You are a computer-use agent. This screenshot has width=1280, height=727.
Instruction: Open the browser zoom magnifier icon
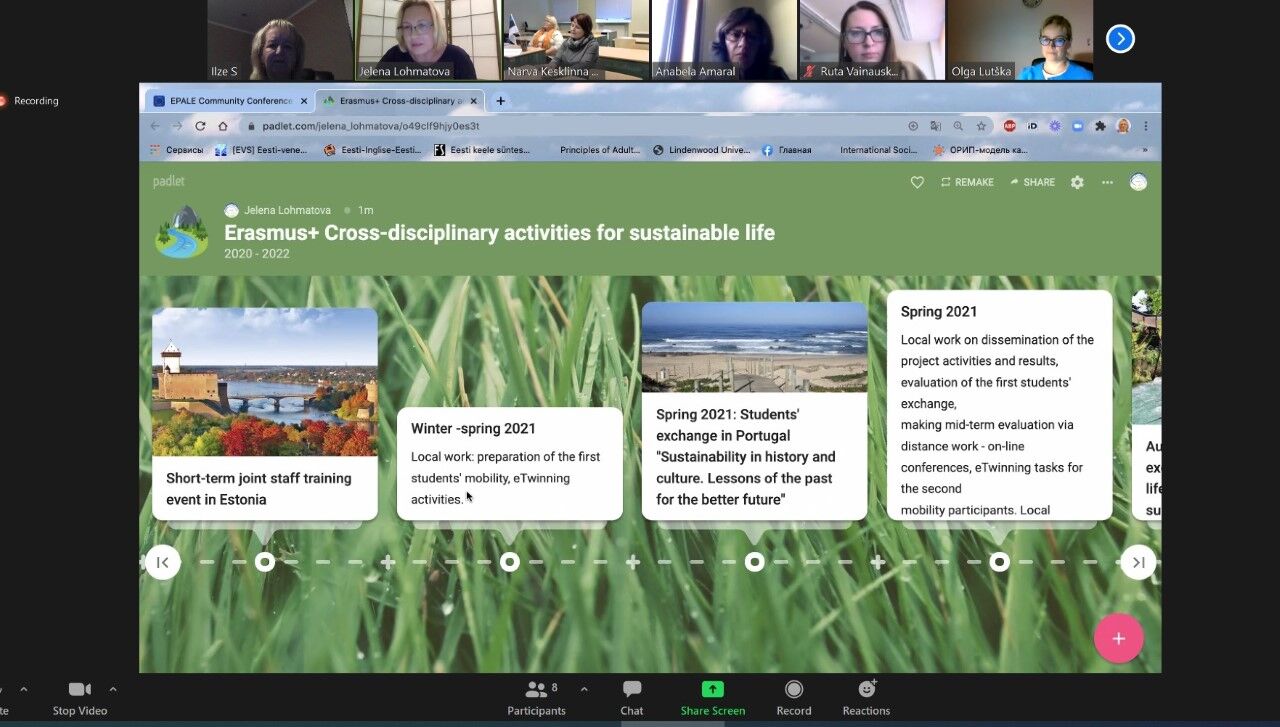(x=958, y=126)
